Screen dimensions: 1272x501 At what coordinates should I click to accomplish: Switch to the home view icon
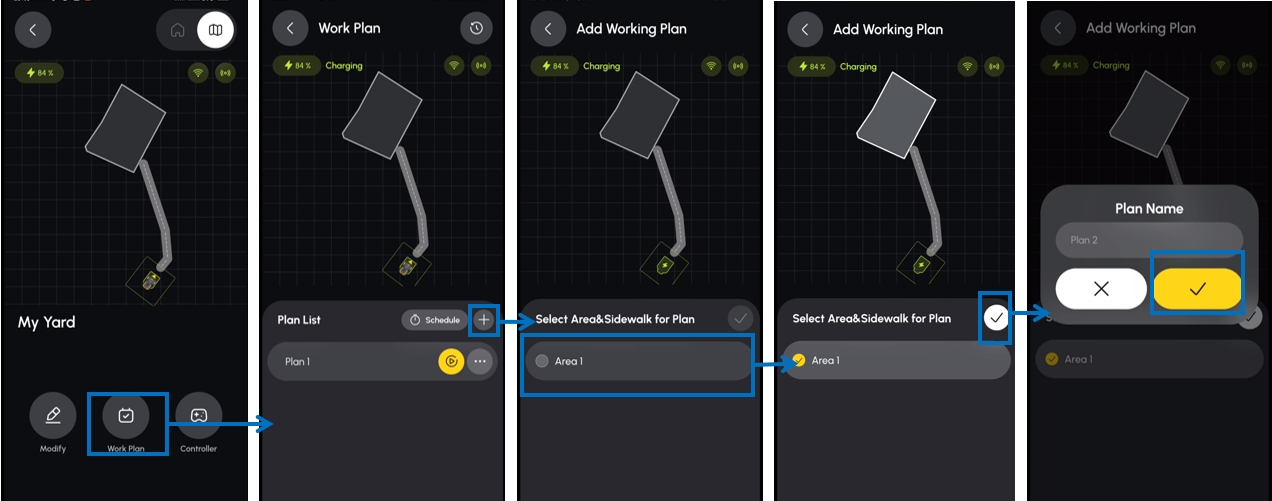click(178, 30)
